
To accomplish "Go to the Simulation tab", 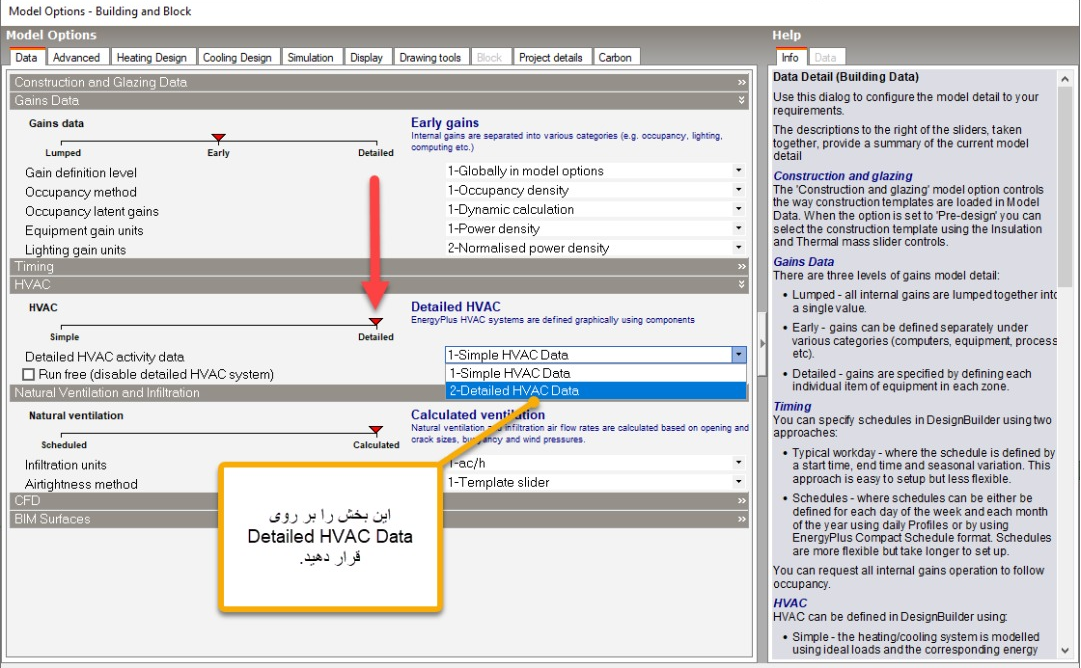I will (x=310, y=57).
